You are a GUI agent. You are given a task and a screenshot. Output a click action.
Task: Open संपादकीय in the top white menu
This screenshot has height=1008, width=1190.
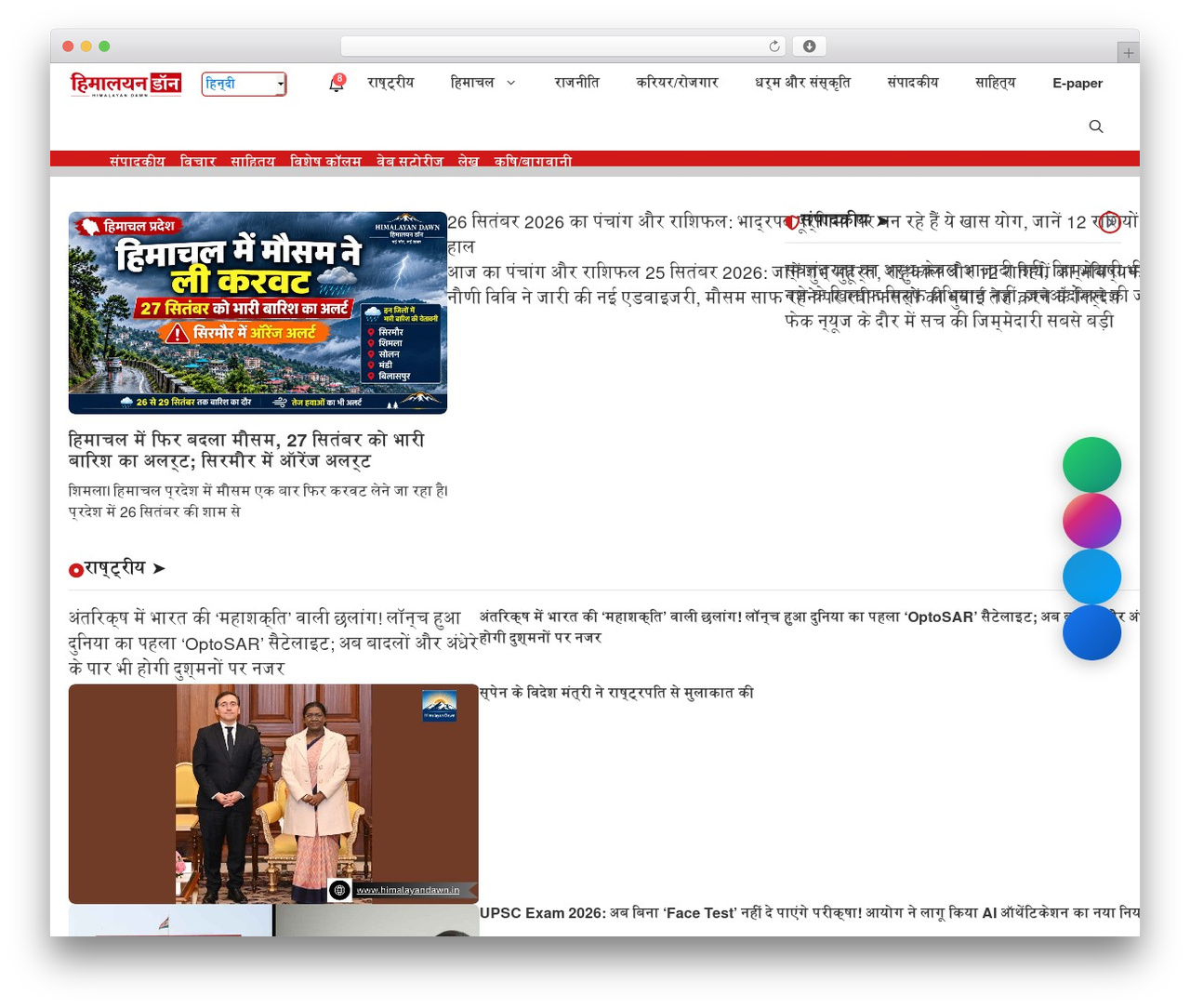pyautogui.click(x=913, y=83)
